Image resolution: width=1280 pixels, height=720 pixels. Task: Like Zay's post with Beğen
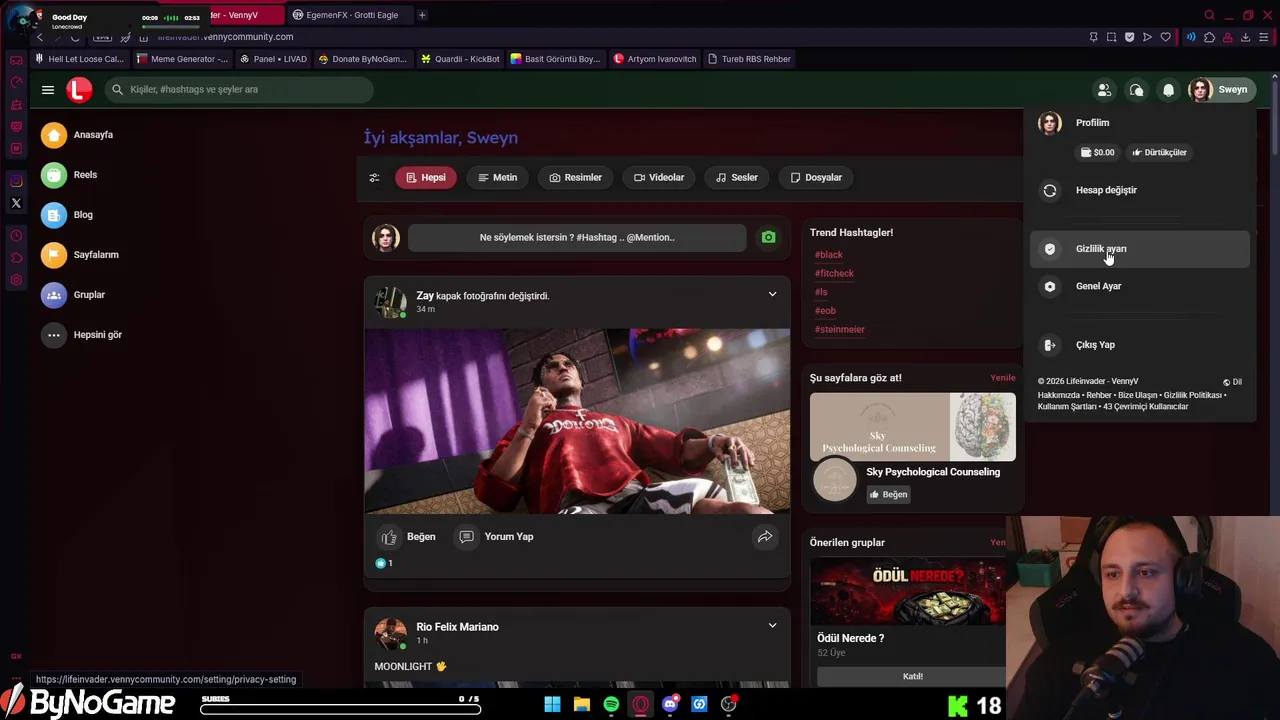coord(408,537)
